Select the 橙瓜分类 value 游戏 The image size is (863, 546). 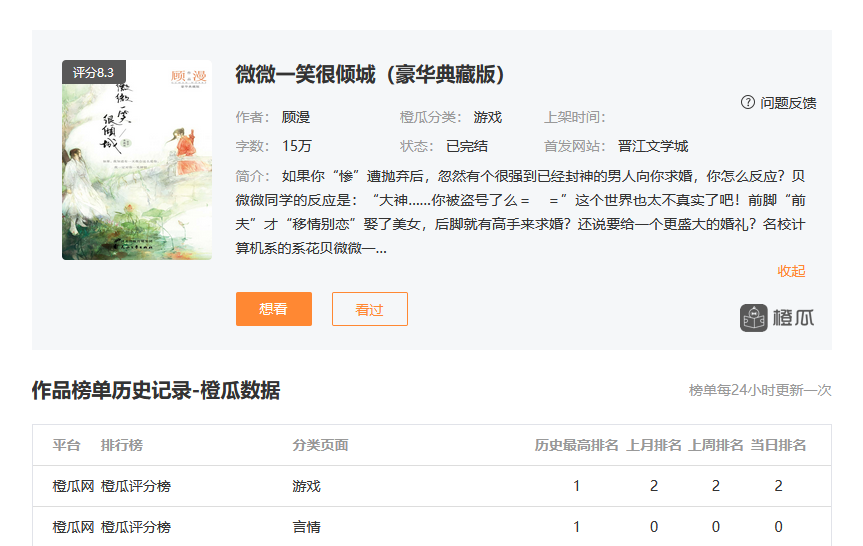tap(488, 117)
